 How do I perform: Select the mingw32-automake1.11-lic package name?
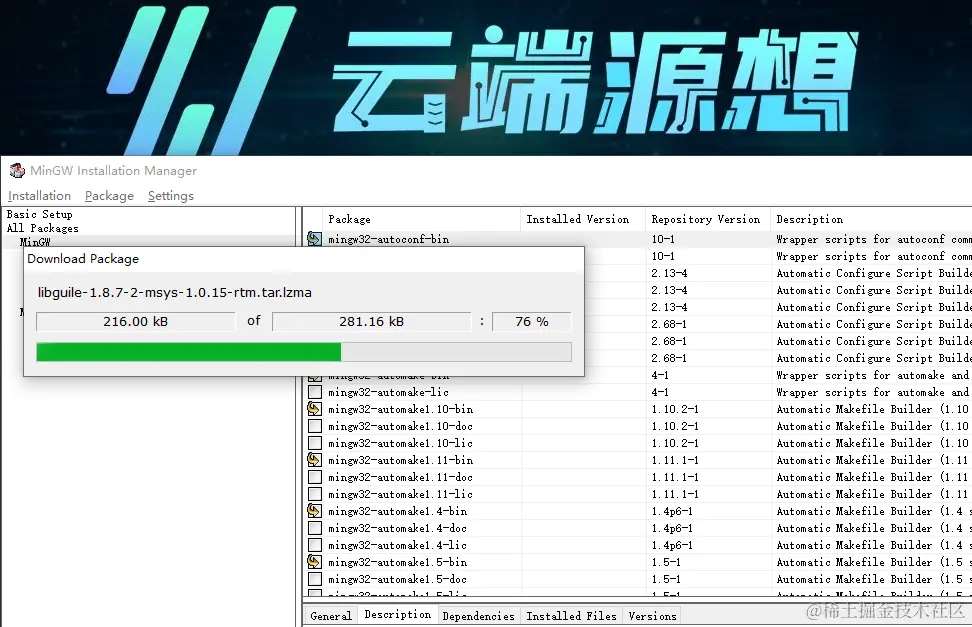pos(400,494)
